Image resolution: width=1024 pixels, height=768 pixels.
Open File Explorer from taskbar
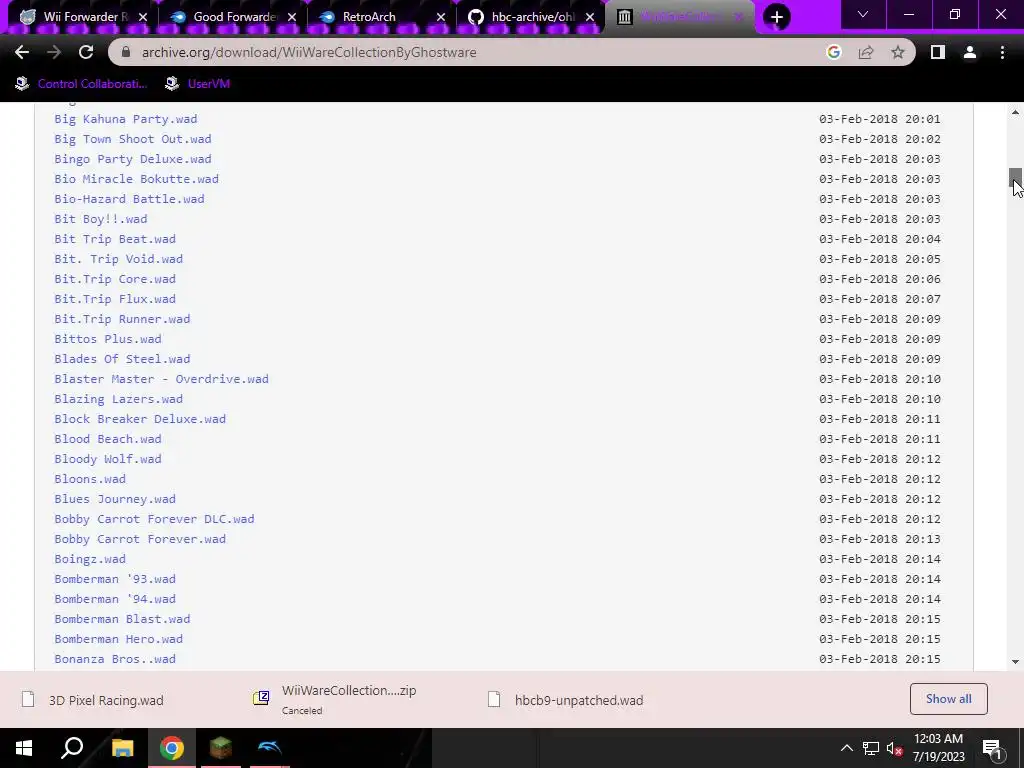(122, 748)
